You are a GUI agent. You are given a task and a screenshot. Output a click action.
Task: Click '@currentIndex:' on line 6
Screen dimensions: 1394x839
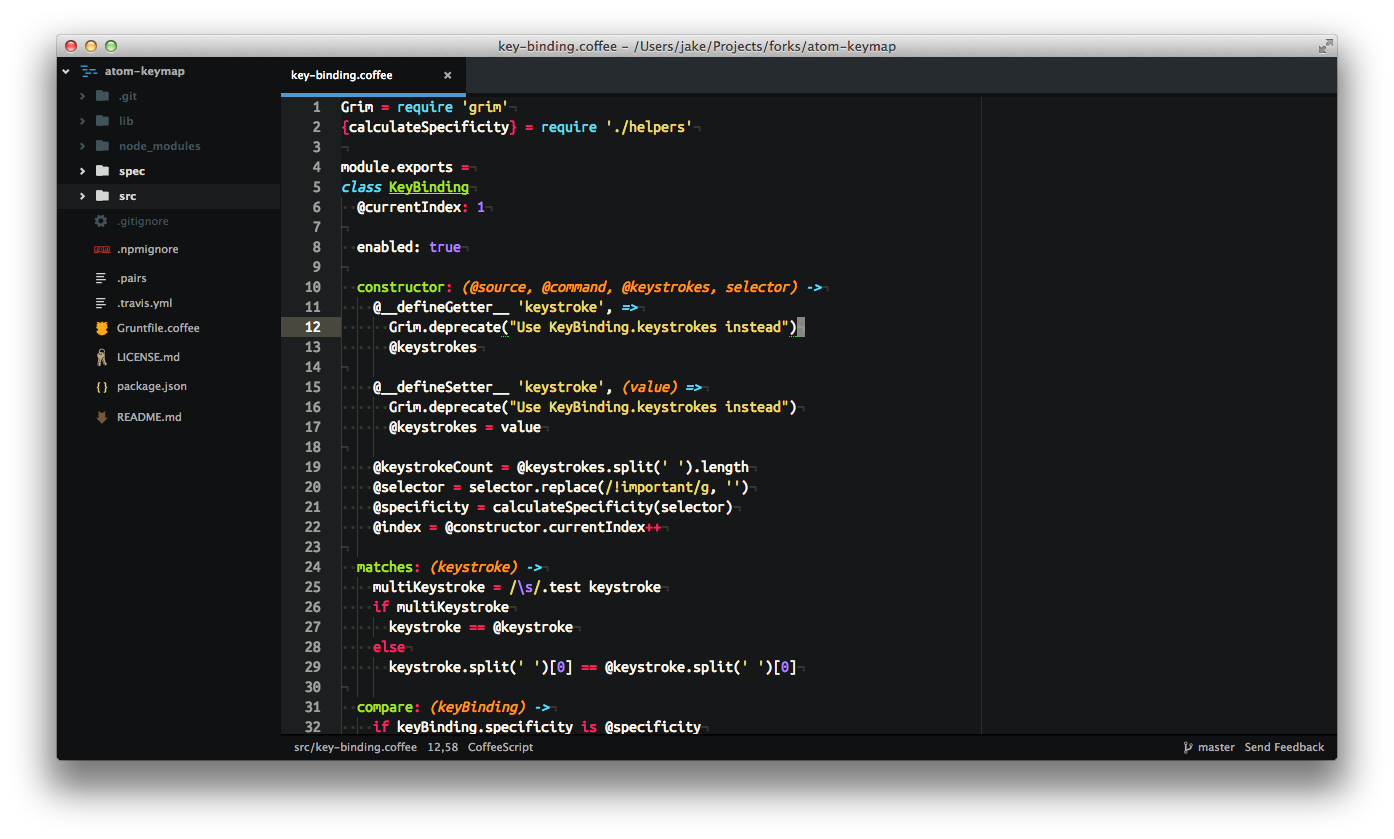point(413,207)
